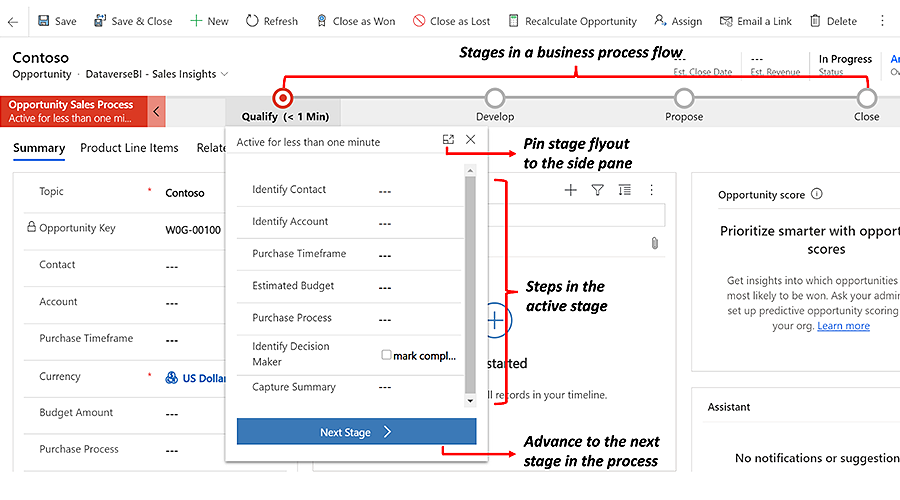Collapse the Opportunity Sales Process bar

click(156, 111)
